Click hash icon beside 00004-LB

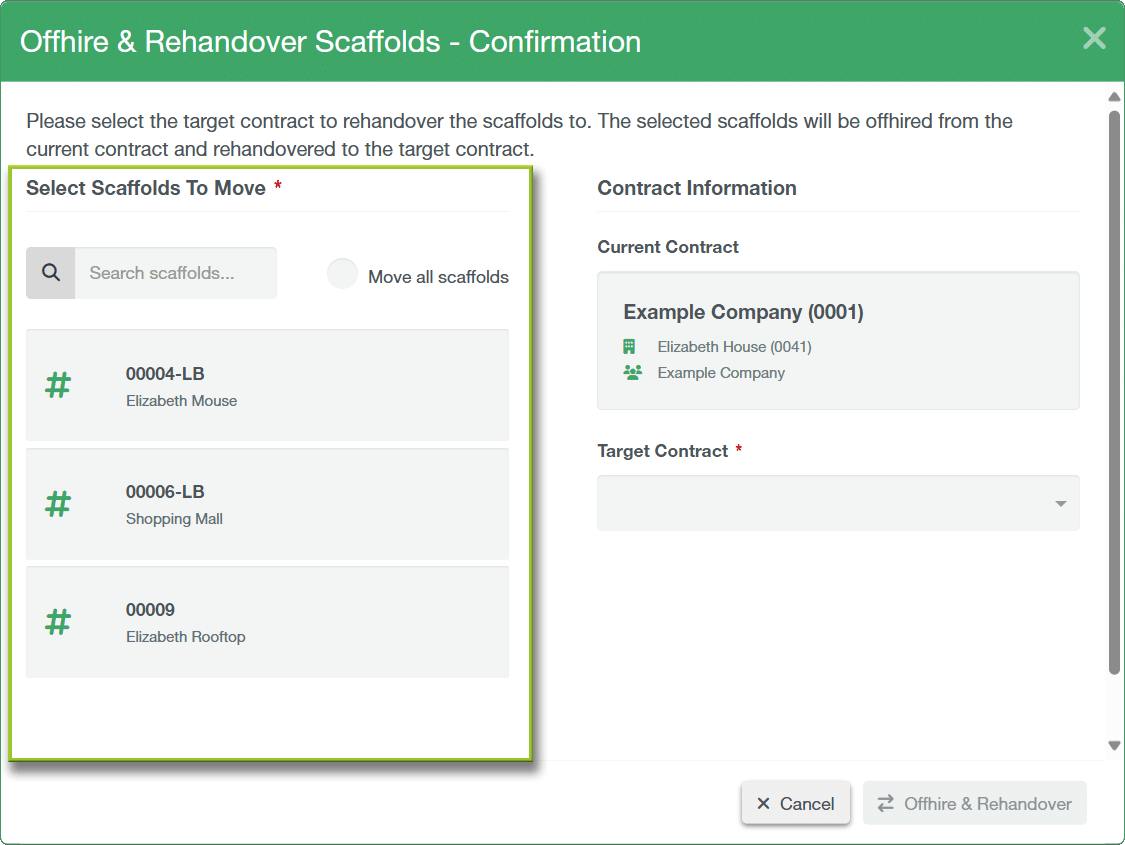coord(58,386)
